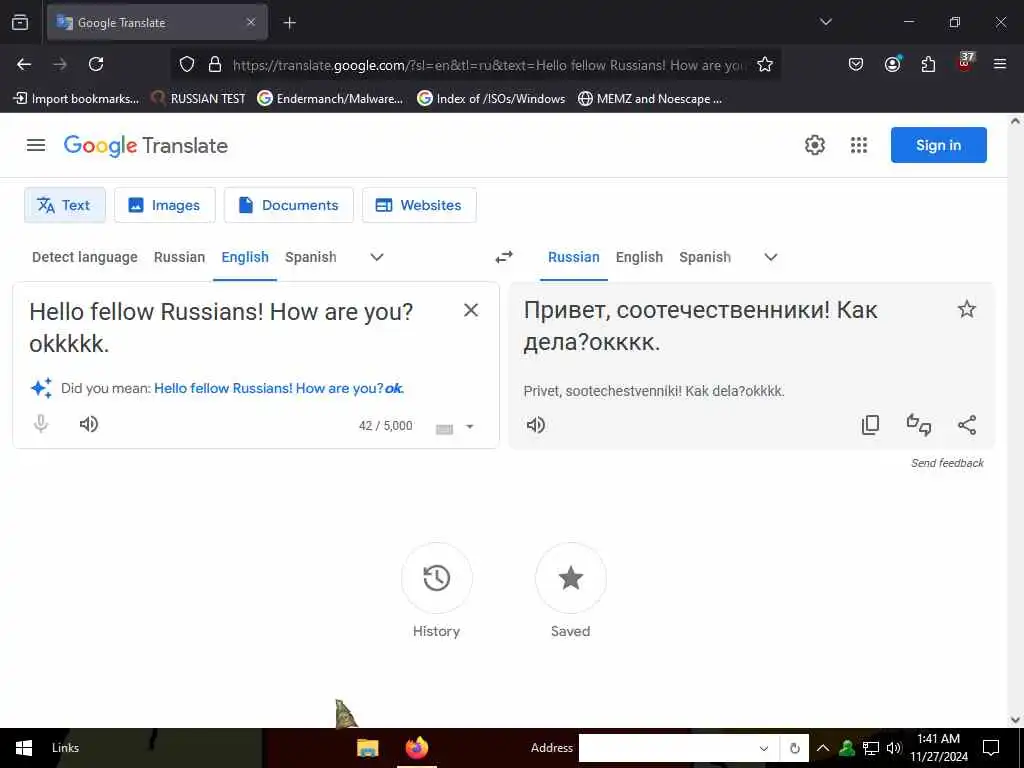Image resolution: width=1024 pixels, height=768 pixels.
Task: Expand taskbar Address bar dropdown
Action: (x=763, y=748)
